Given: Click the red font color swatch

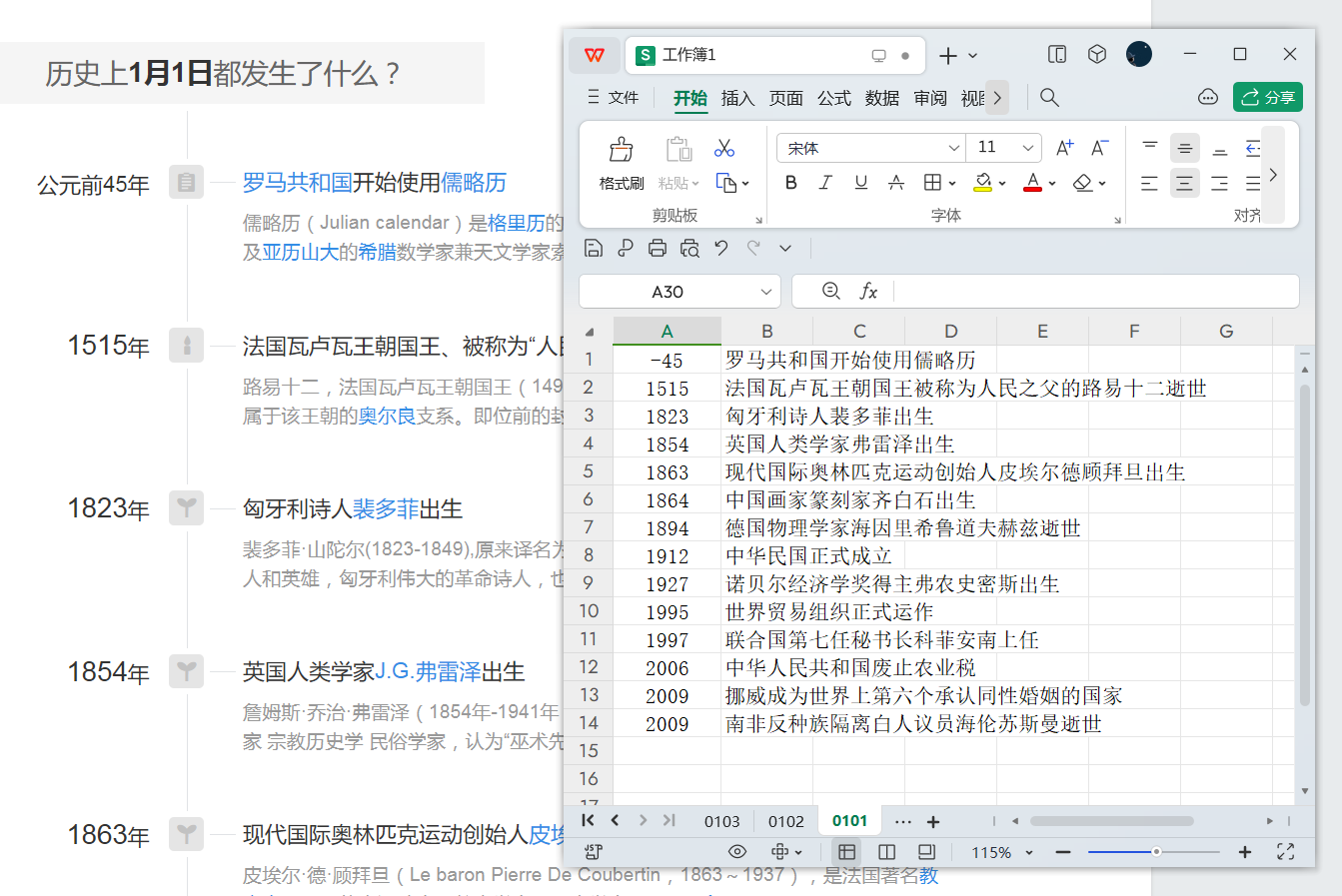Looking at the screenshot, I should (1033, 183).
